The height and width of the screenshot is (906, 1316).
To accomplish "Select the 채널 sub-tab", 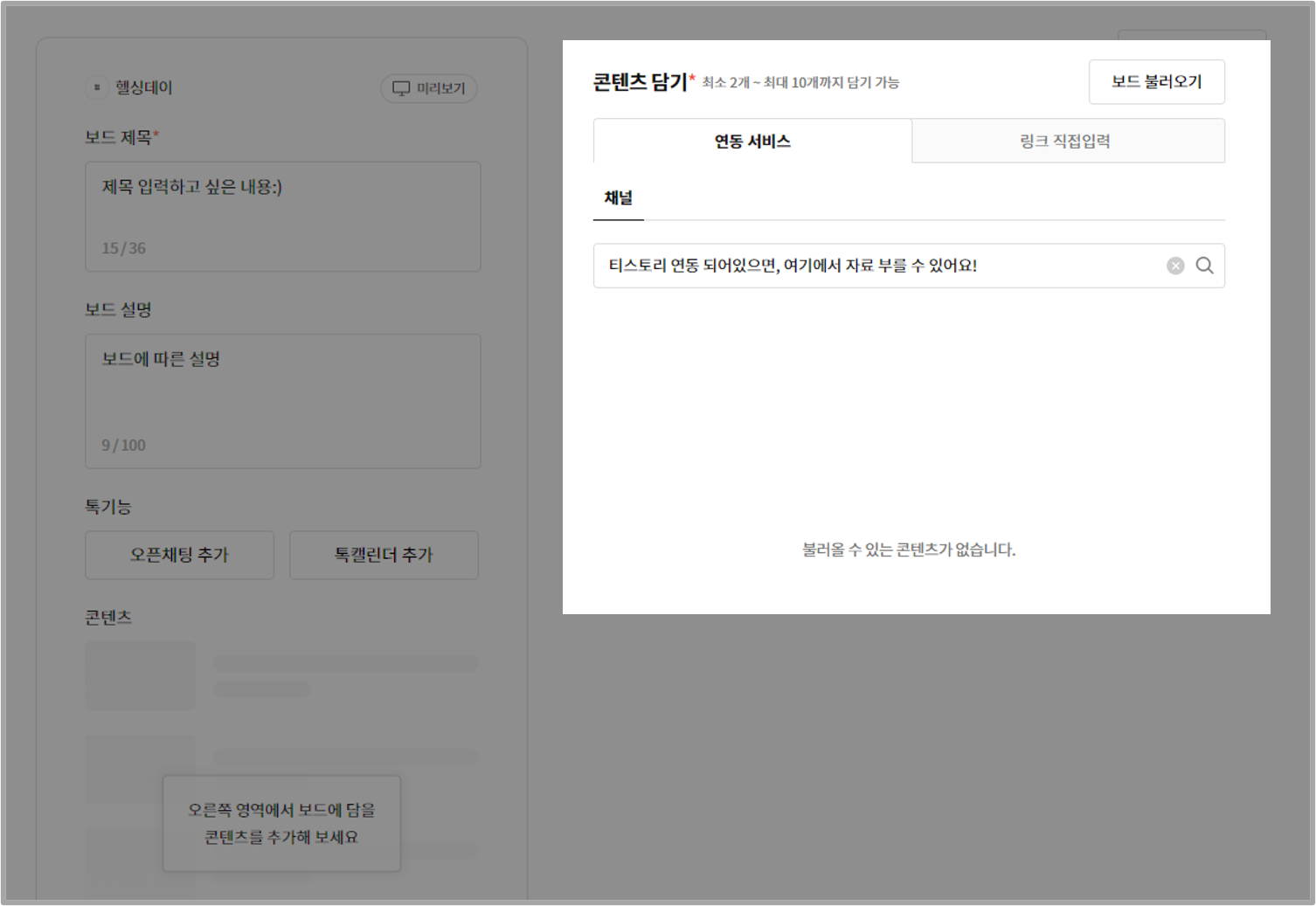I will 618,197.
